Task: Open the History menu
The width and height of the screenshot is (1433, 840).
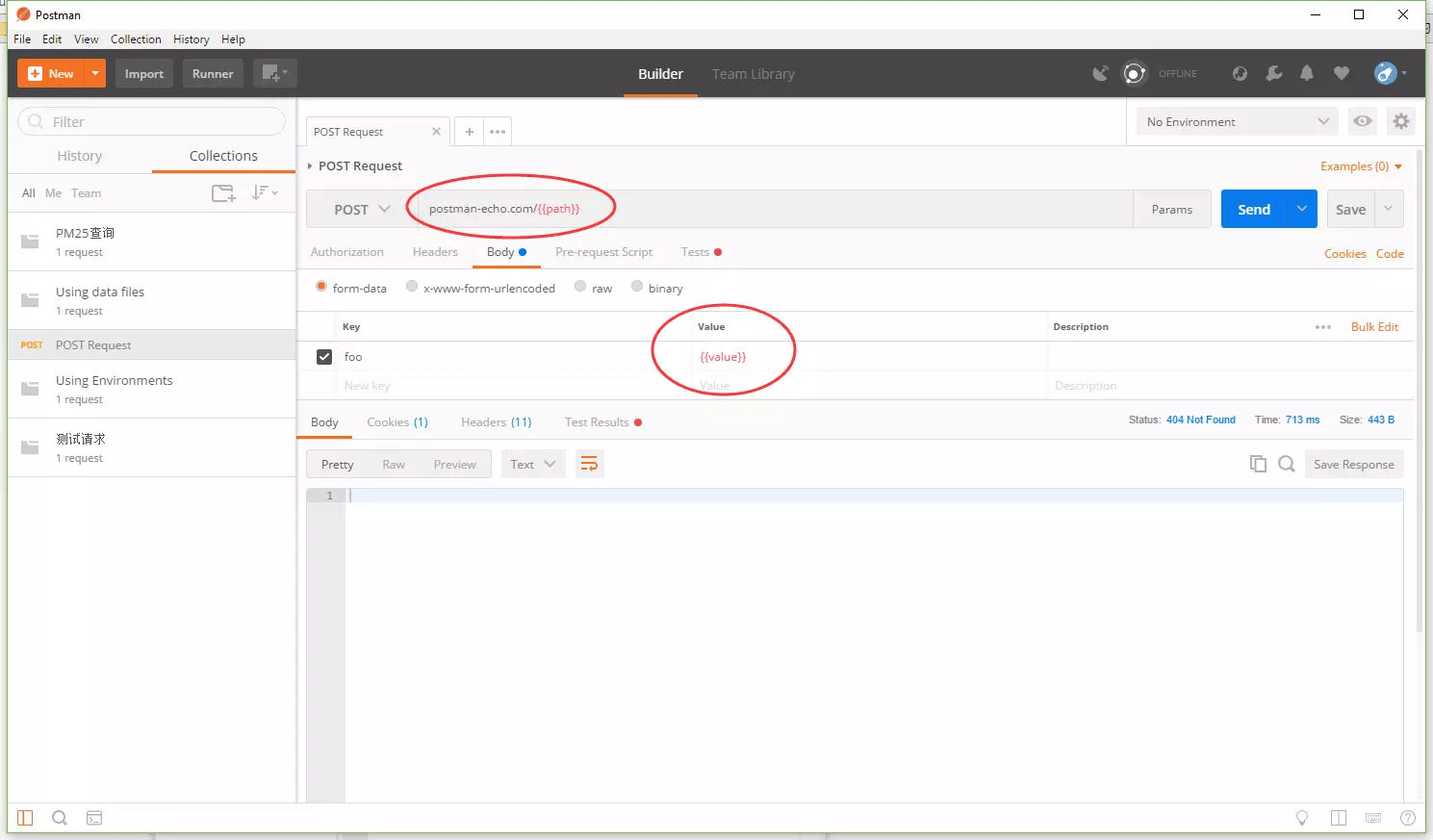Action: click(x=191, y=39)
